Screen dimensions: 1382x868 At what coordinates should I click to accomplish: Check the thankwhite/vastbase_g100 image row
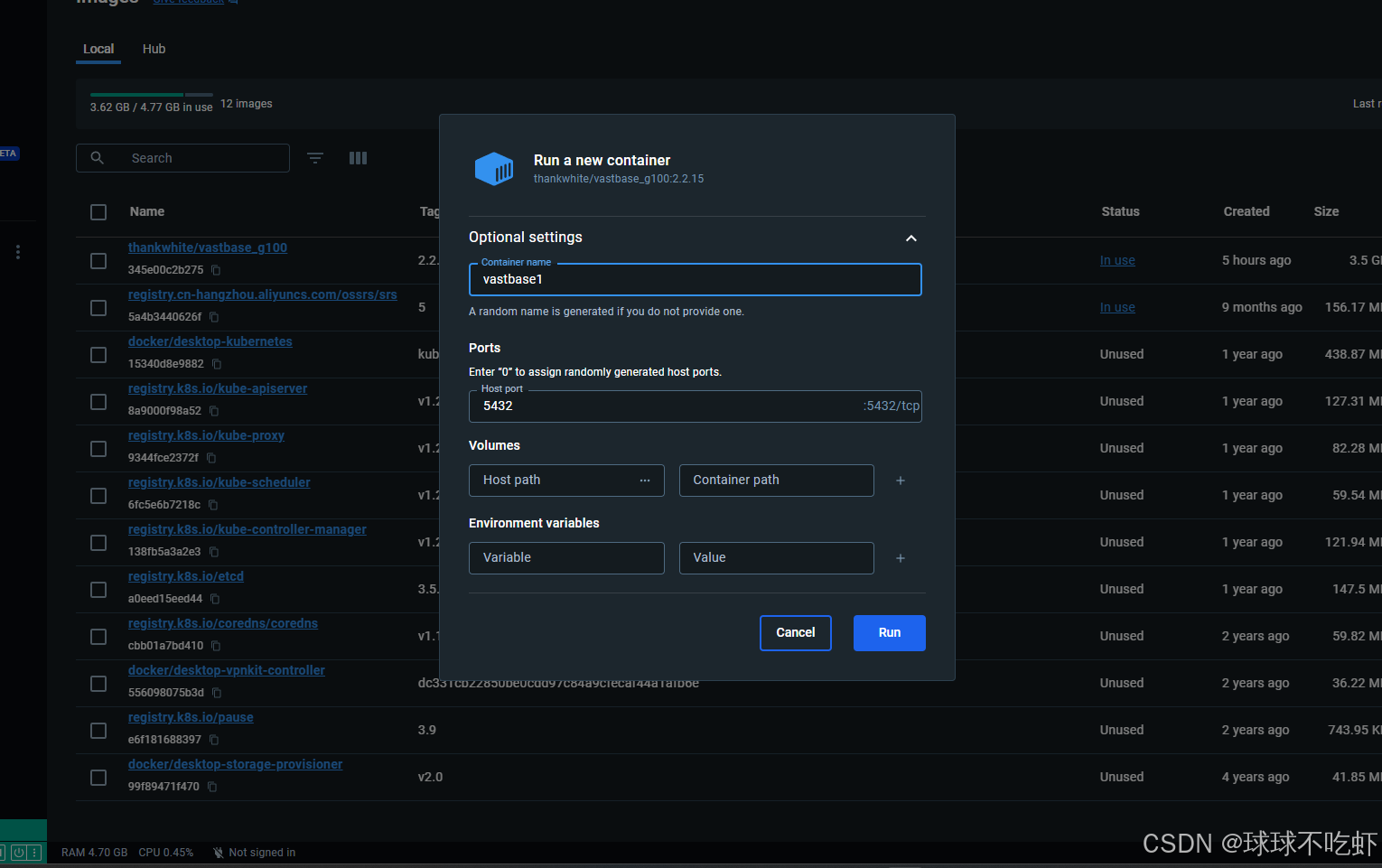(x=98, y=261)
